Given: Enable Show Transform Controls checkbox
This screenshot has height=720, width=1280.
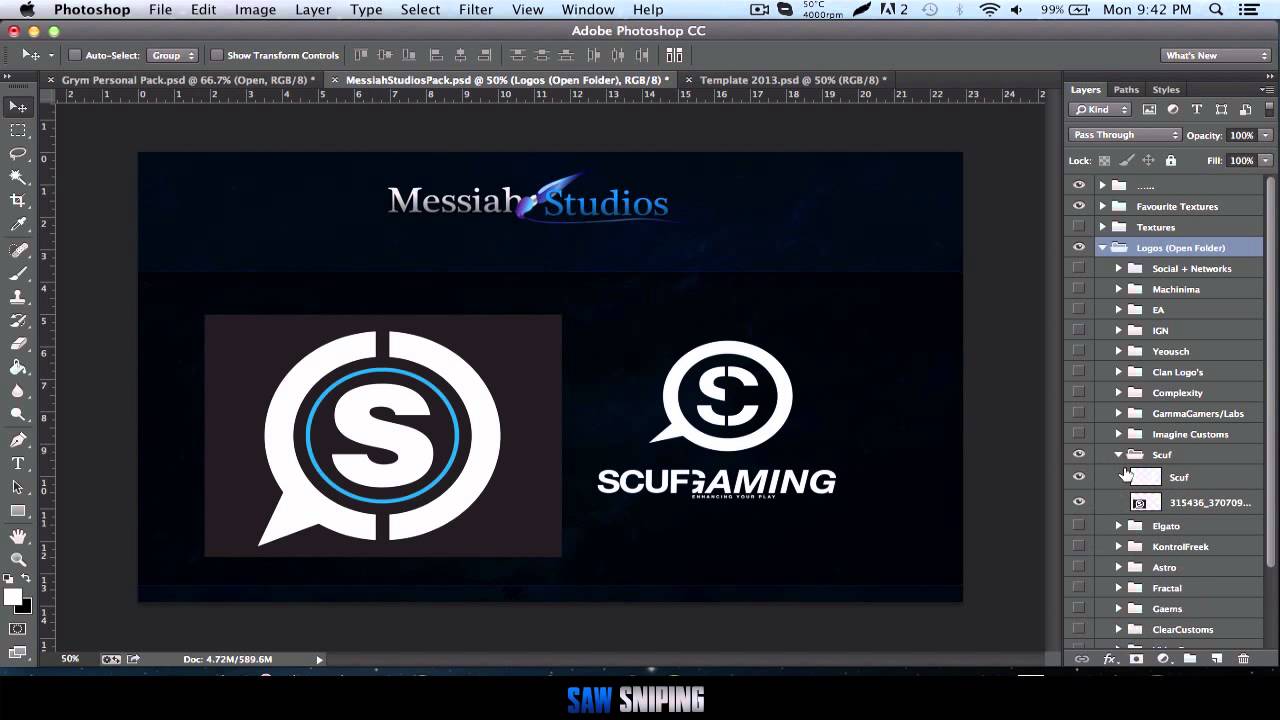Looking at the screenshot, I should coord(217,55).
